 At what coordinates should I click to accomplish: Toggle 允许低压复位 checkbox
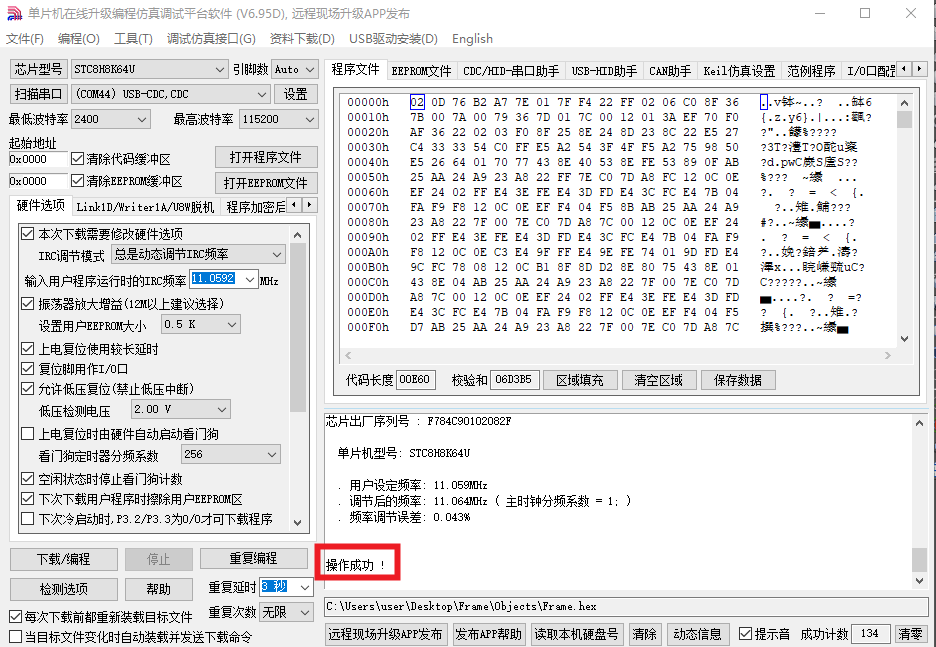[27, 389]
